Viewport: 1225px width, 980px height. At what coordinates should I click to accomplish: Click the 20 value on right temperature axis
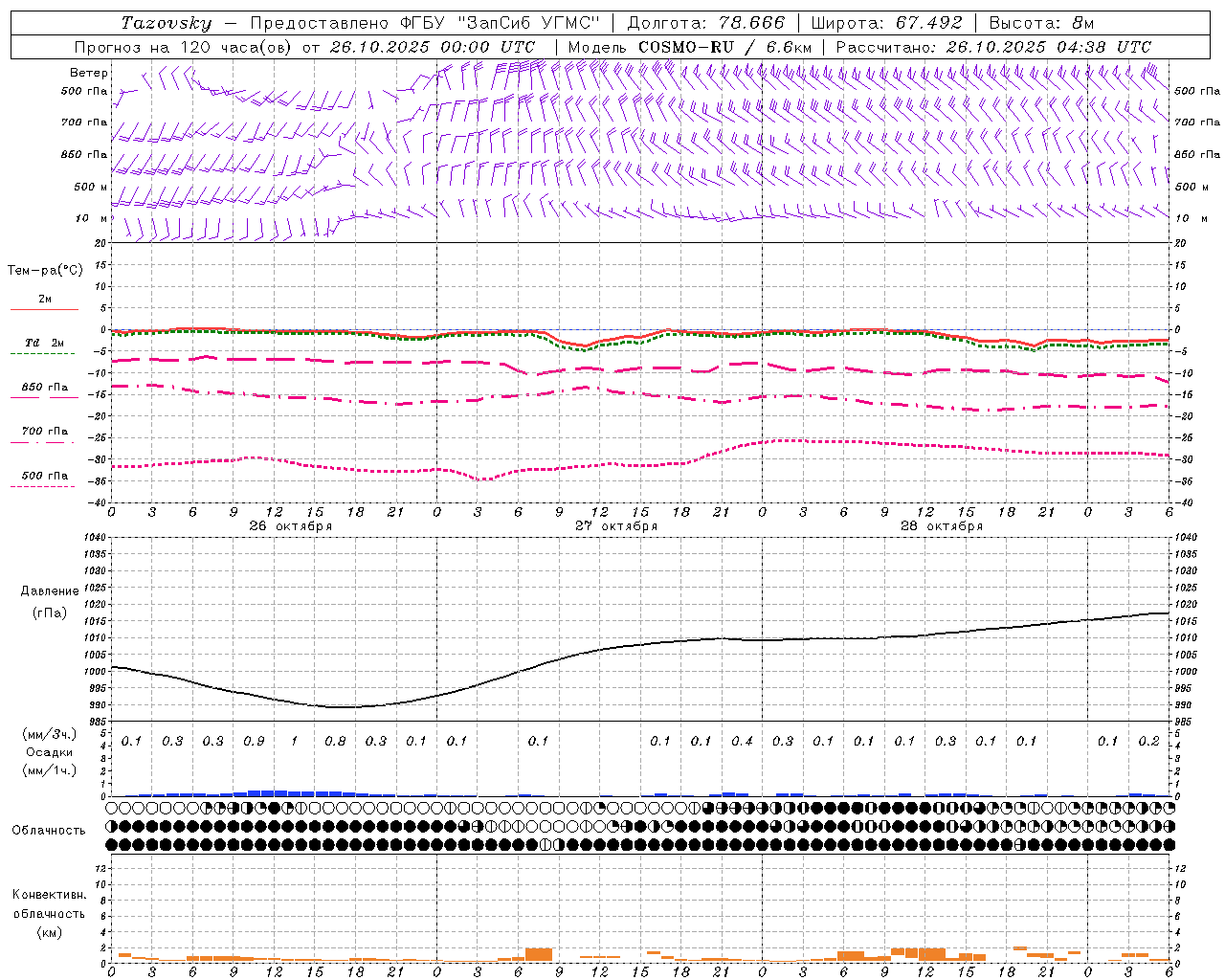tap(1180, 243)
